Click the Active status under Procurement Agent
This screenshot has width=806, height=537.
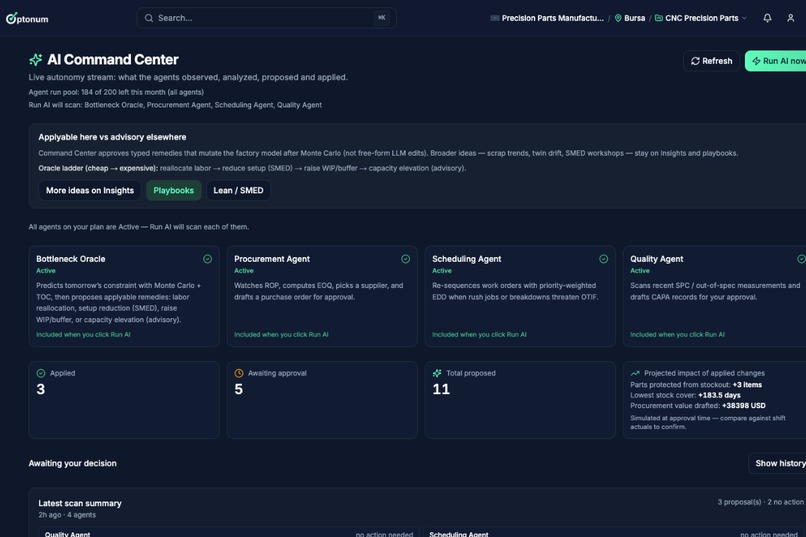244,271
